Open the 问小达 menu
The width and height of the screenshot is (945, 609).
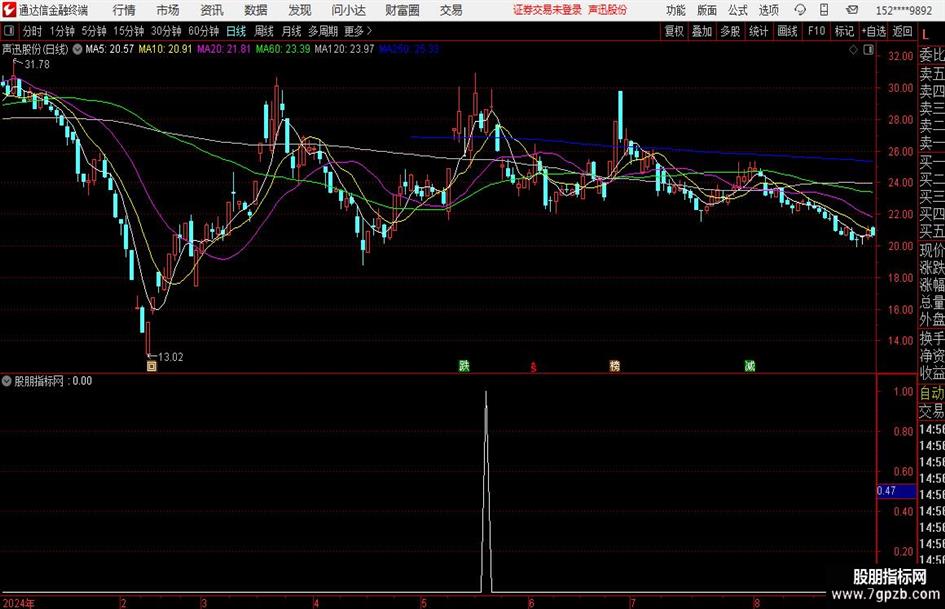coord(348,10)
